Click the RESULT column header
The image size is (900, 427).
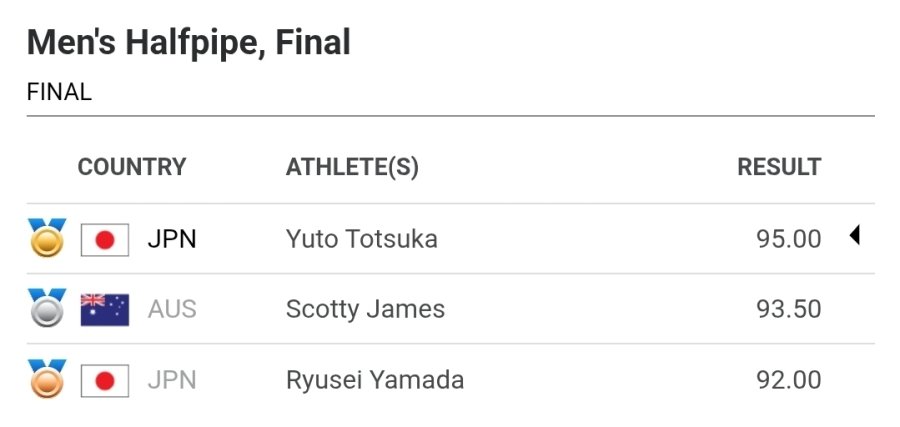pyautogui.click(x=779, y=167)
